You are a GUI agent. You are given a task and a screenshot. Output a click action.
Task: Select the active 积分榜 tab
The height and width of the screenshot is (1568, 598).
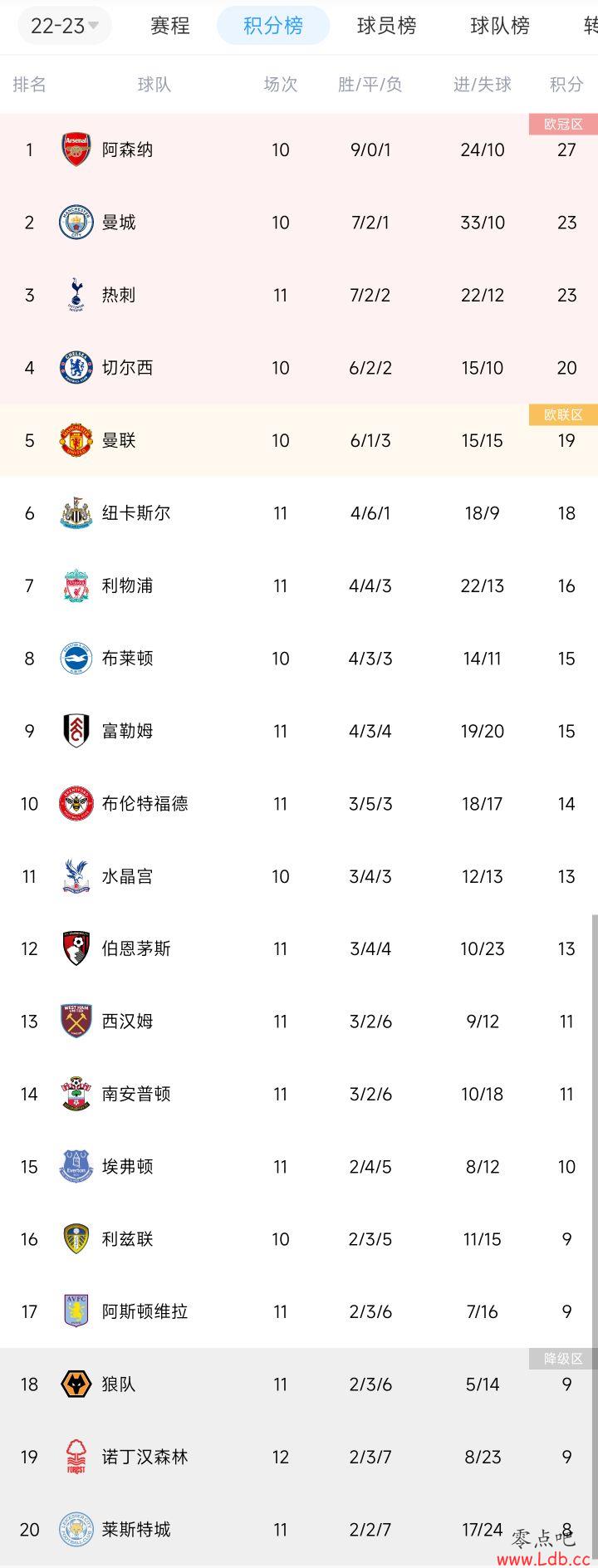[273, 26]
